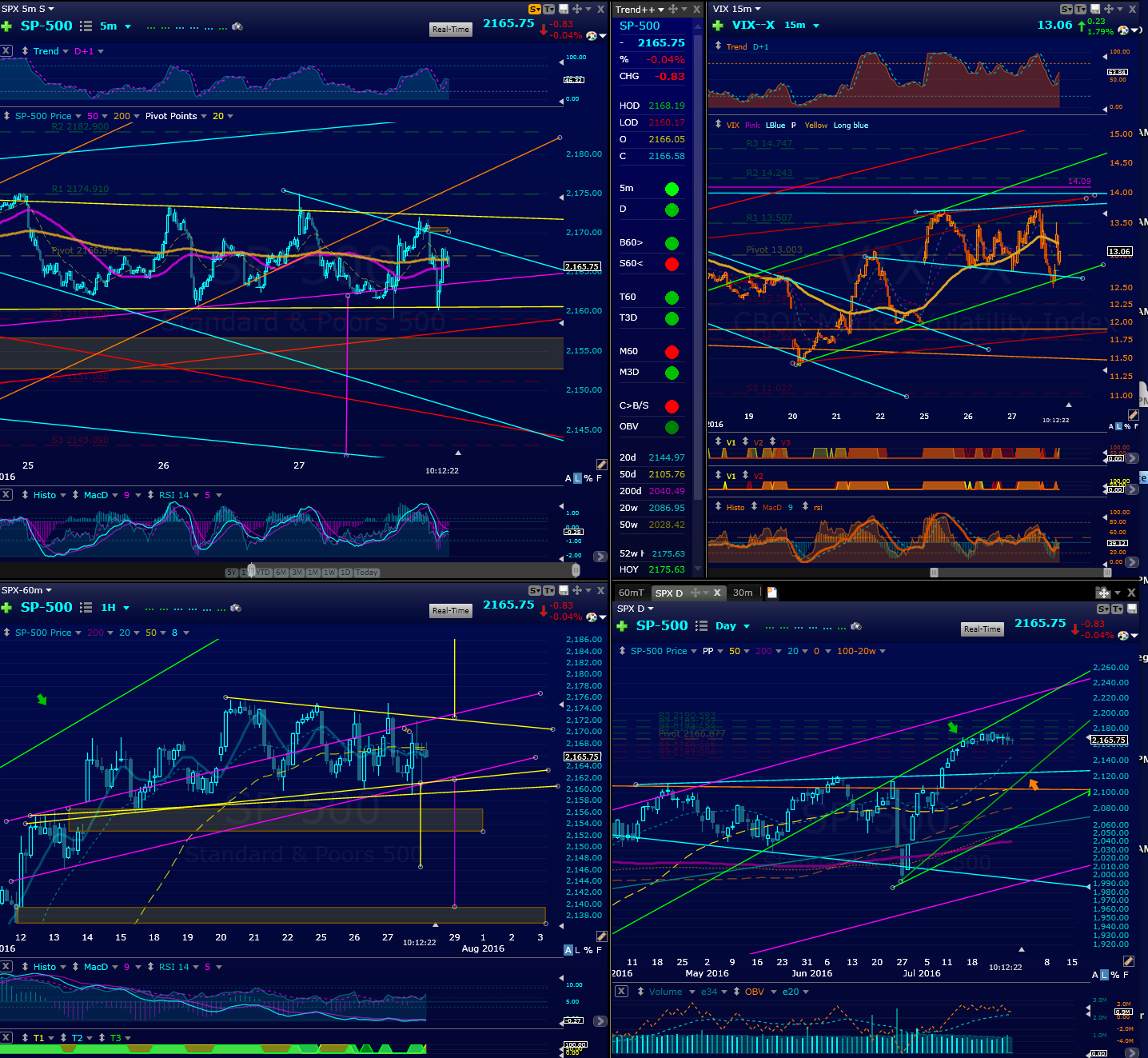Click the right handle of the VIX time range slider
The width and height of the screenshot is (1148, 1058).
[1107, 573]
